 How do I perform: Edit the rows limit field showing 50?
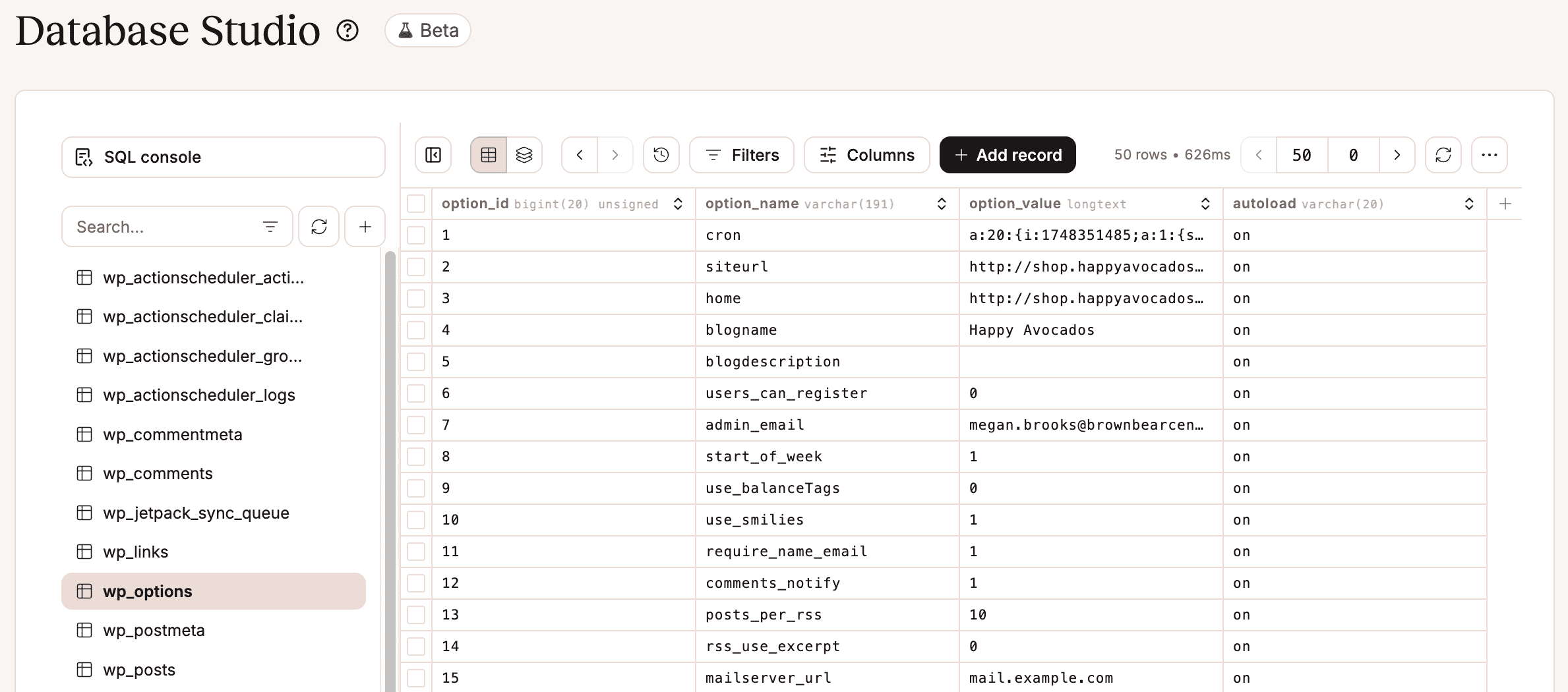point(1302,155)
